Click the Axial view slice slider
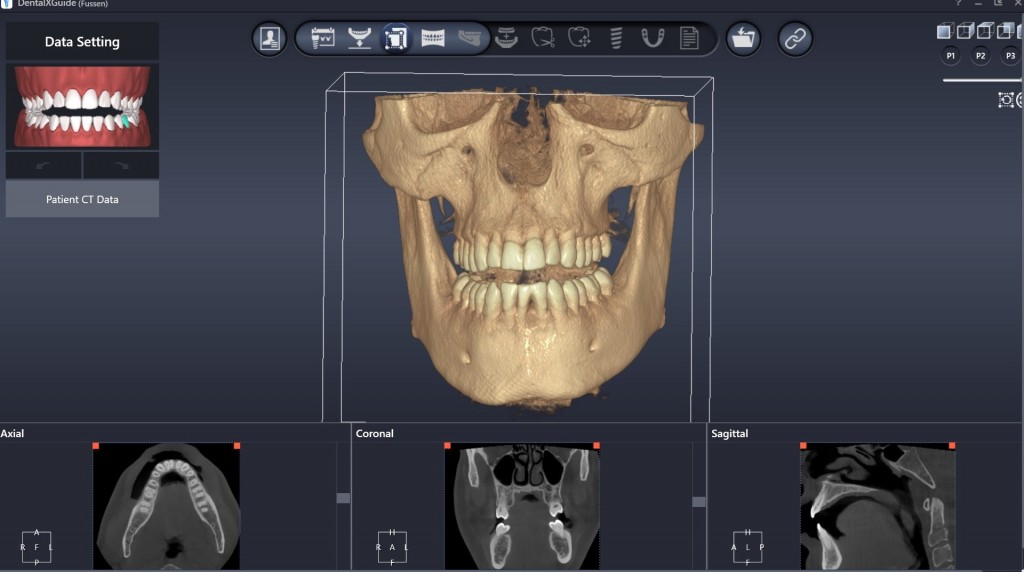The height and width of the screenshot is (572, 1024). tap(343, 498)
